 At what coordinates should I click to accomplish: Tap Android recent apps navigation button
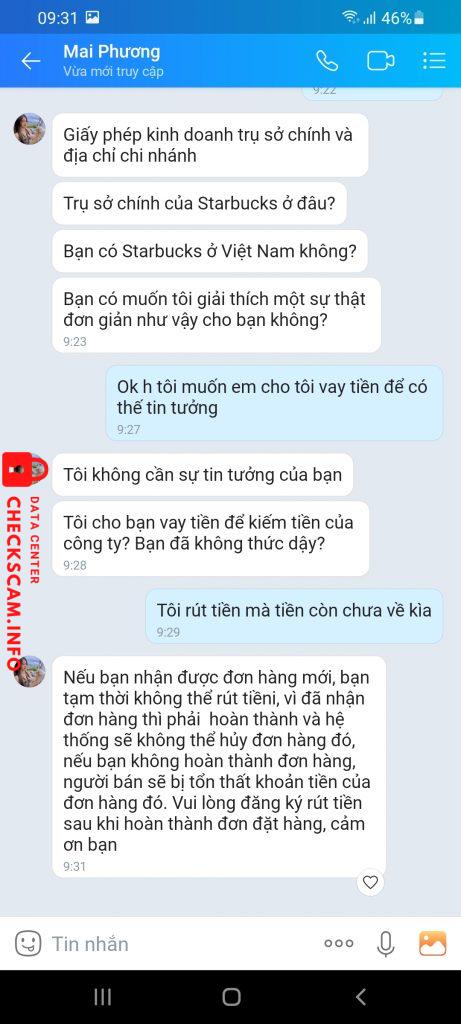[103, 997]
